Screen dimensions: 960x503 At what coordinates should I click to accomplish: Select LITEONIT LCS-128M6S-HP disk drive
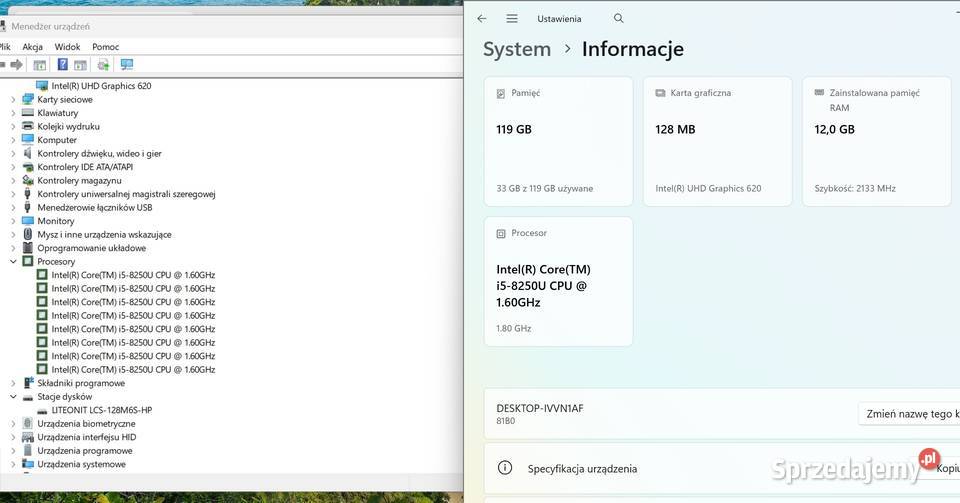point(102,410)
